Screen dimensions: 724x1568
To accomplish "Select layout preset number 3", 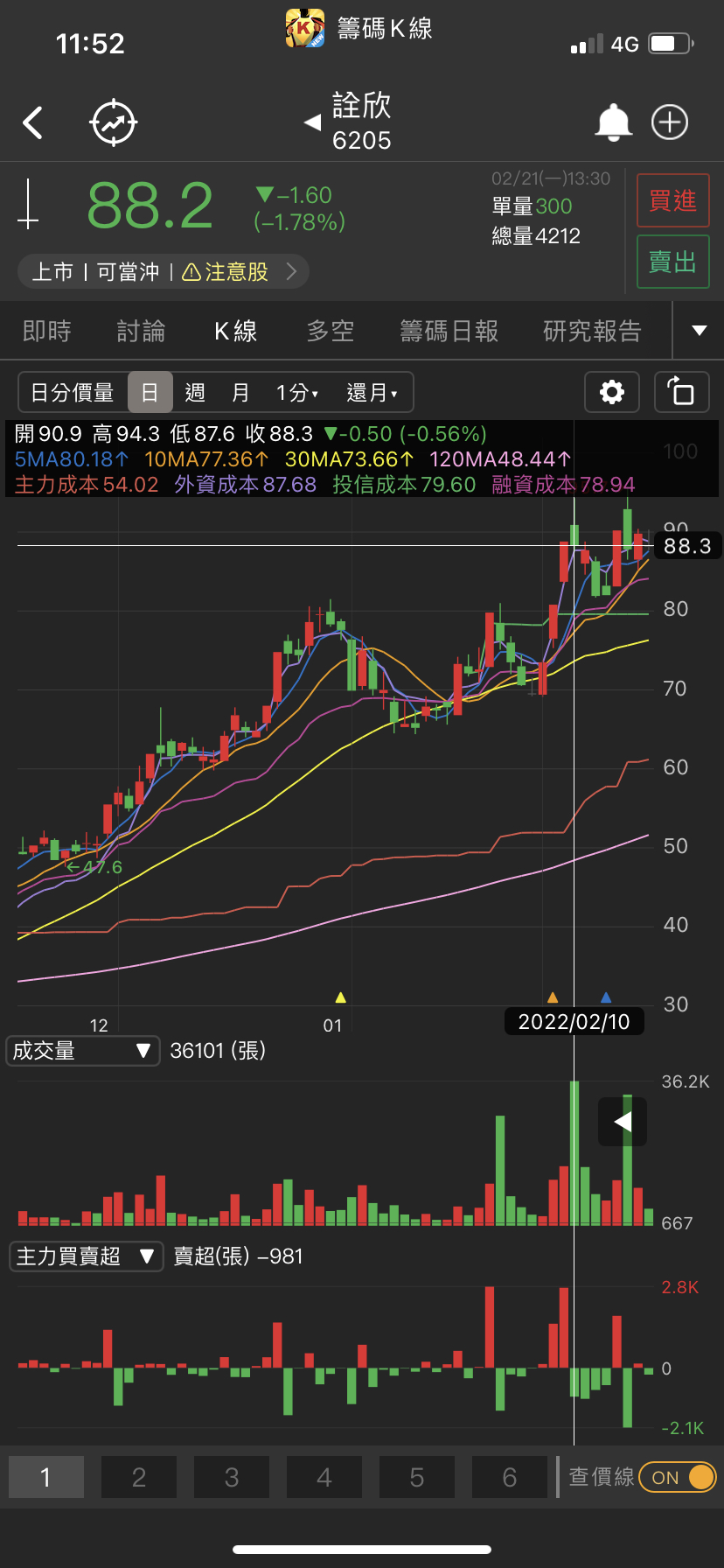I will pyautogui.click(x=232, y=1478).
